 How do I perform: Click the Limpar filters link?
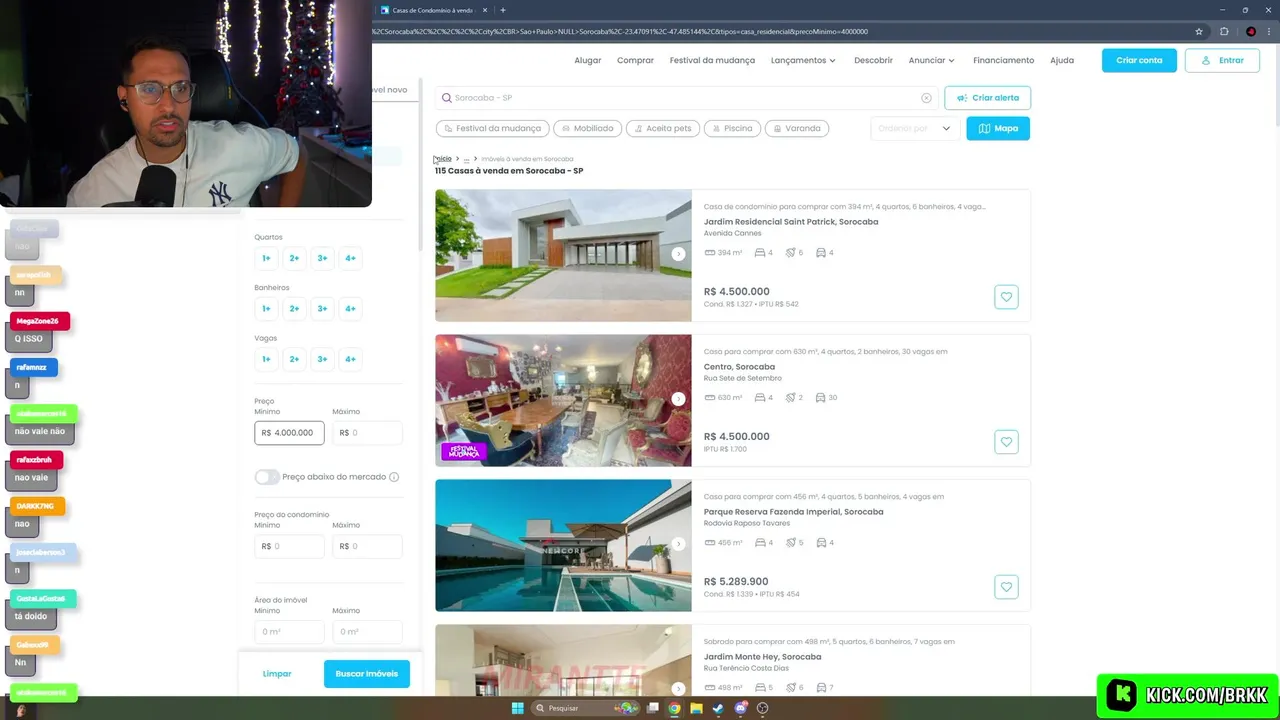277,674
